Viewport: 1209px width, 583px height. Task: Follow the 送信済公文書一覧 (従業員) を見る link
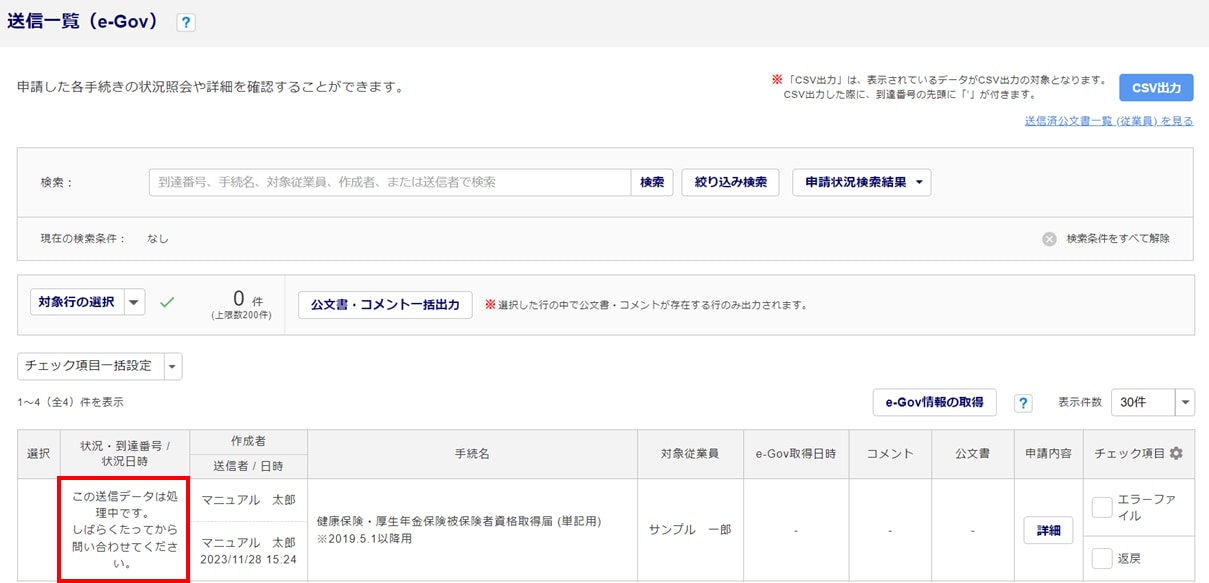[x=1108, y=121]
